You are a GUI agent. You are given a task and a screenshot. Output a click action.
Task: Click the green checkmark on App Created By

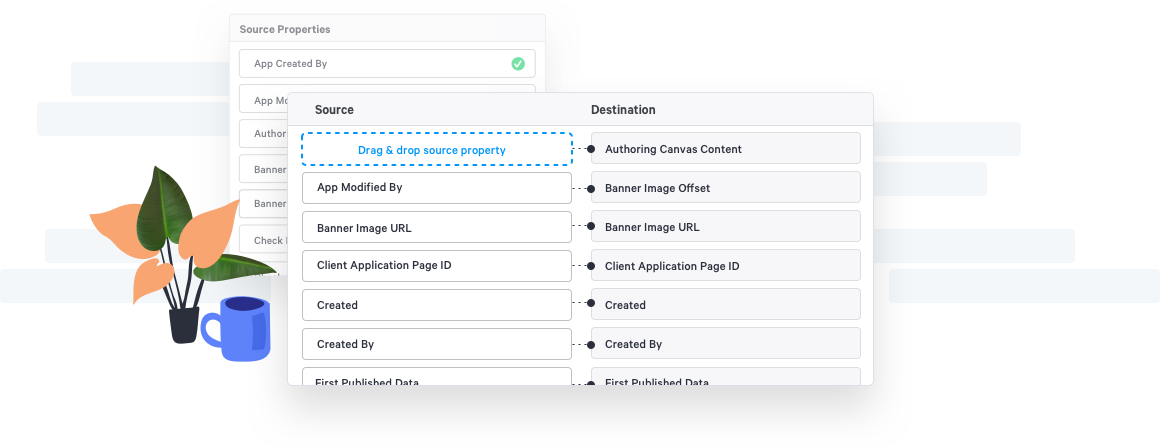(518, 64)
